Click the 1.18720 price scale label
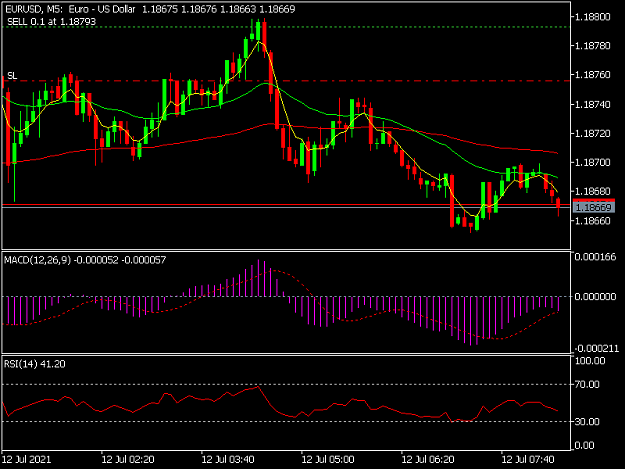The width and height of the screenshot is (625, 469). [x=593, y=133]
